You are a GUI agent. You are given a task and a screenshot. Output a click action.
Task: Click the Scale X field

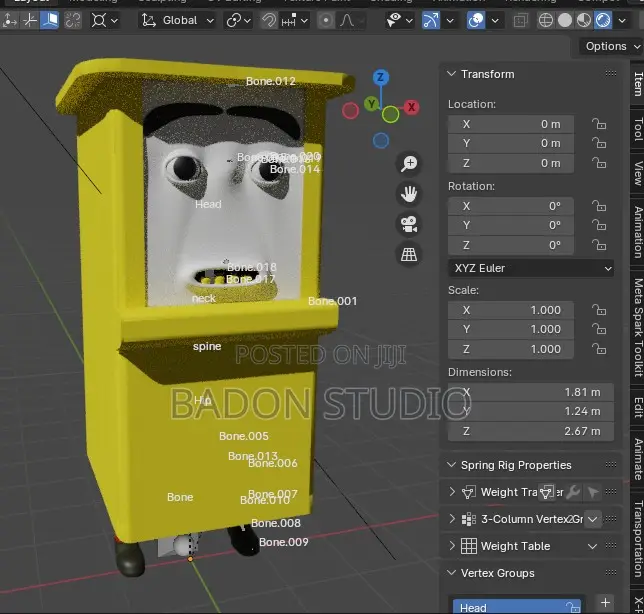point(511,310)
